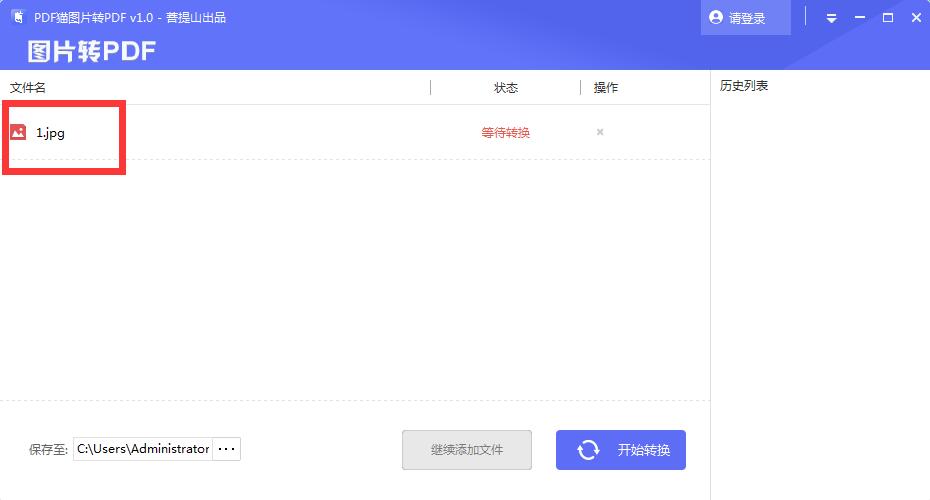Click the 等待转换 status text
The height and width of the screenshot is (500, 930).
[x=505, y=132]
